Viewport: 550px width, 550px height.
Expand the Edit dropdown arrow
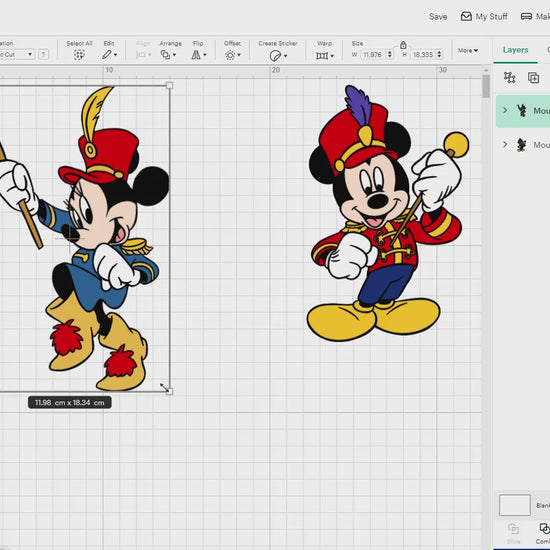point(115,55)
